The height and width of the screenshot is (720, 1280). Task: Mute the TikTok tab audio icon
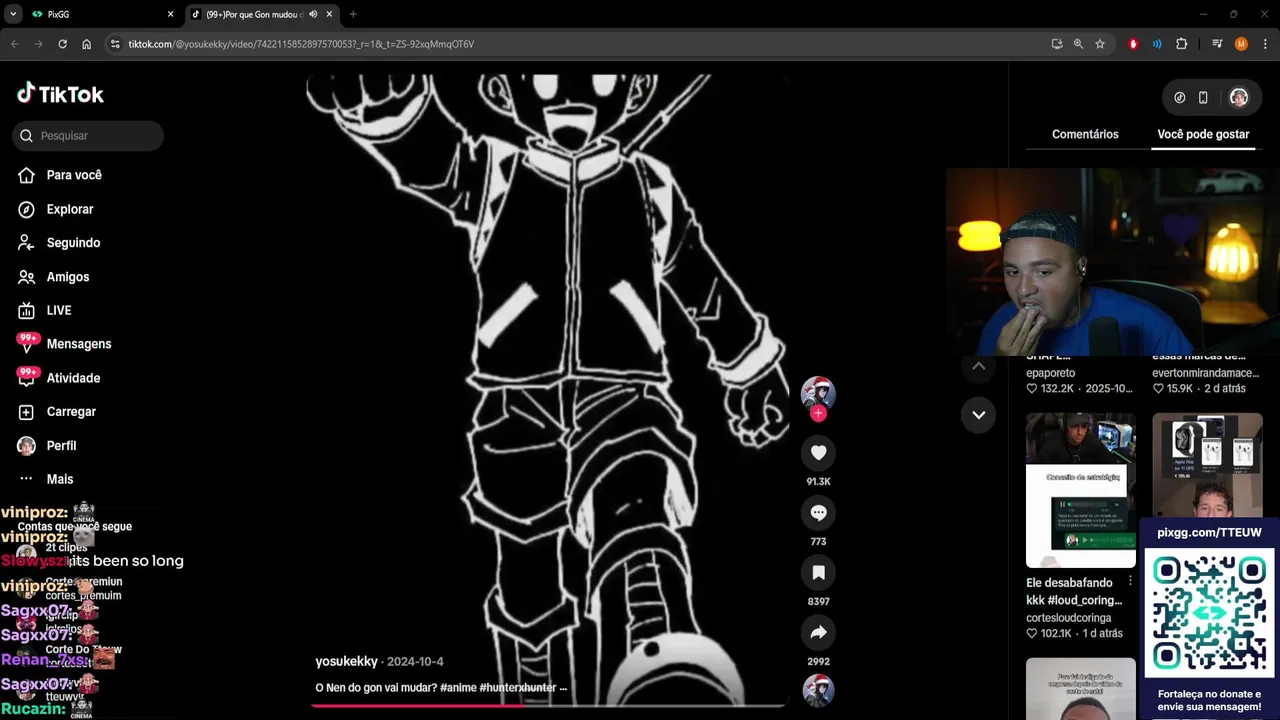313,14
